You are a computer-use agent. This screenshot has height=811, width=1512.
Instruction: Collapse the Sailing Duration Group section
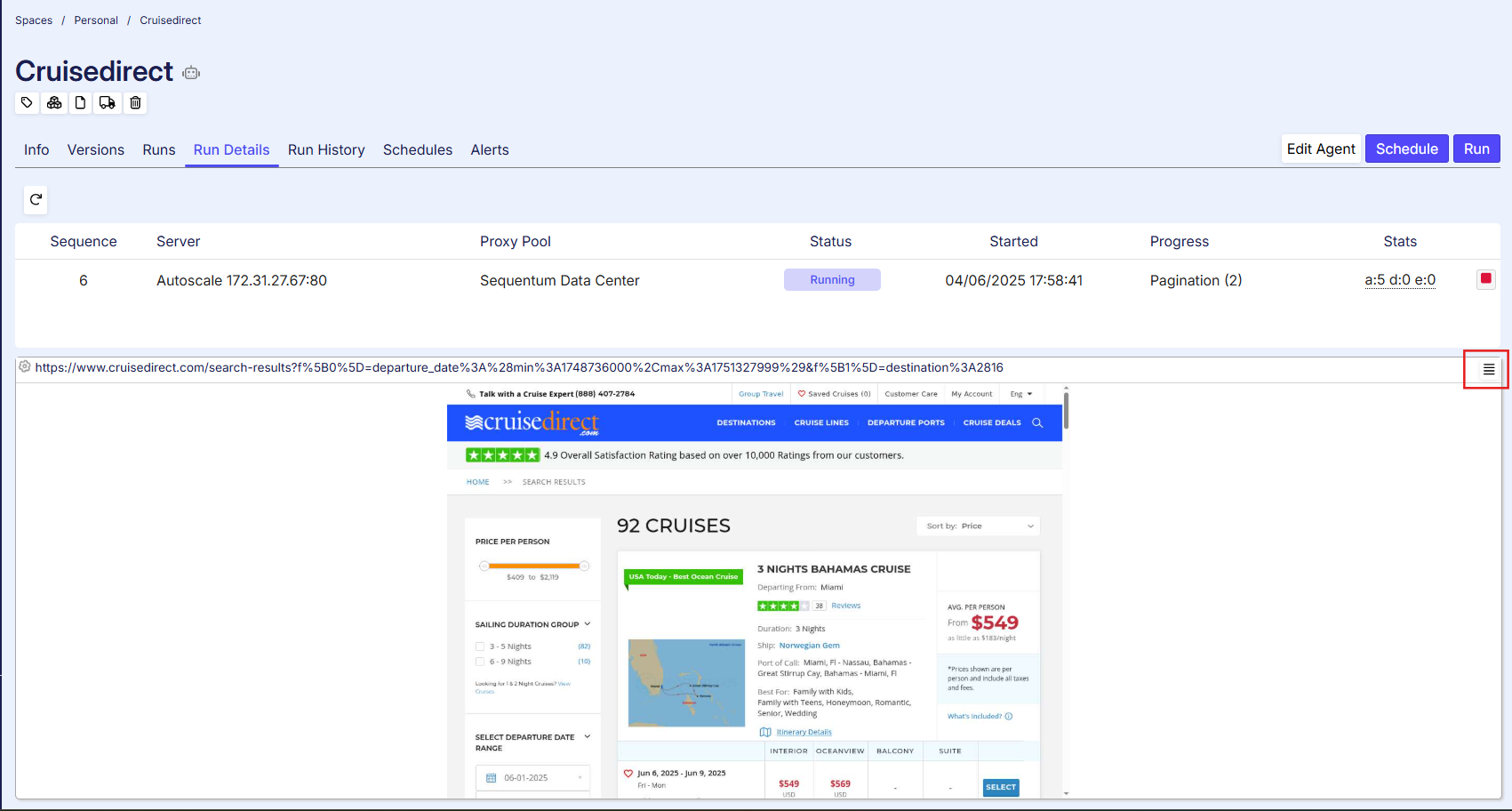point(587,624)
